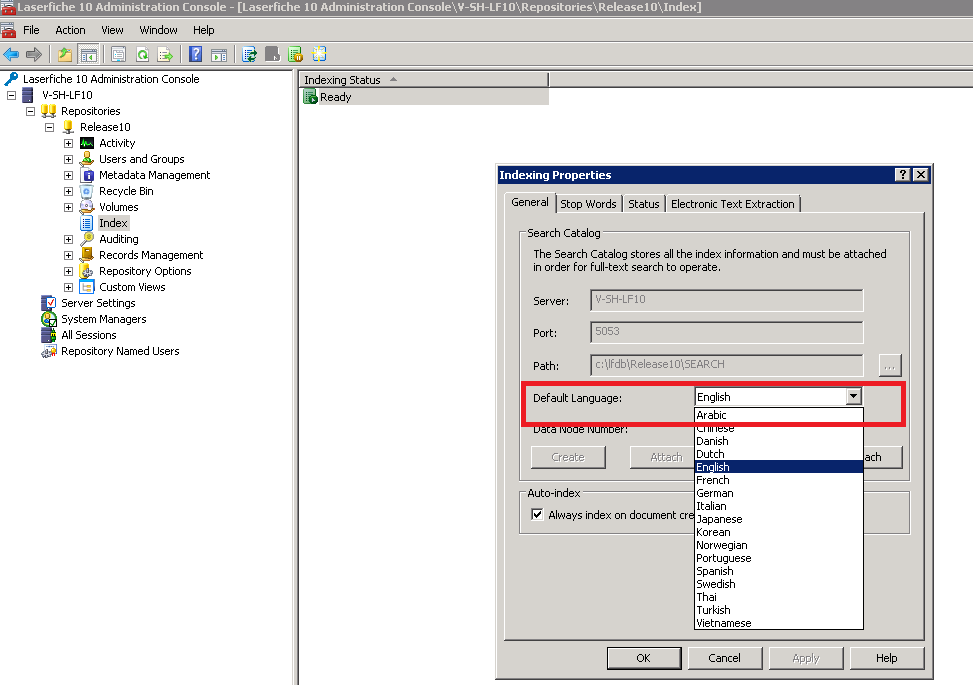Click the blue list with green arrows icon
Image resolution: width=973 pixels, height=685 pixels.
pos(249,55)
